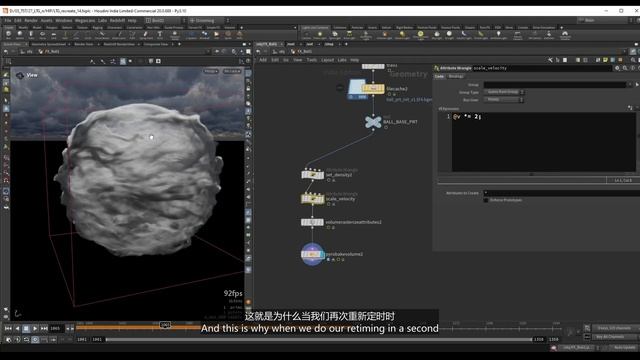Select the set_density2 wrangle node

pos(313,175)
